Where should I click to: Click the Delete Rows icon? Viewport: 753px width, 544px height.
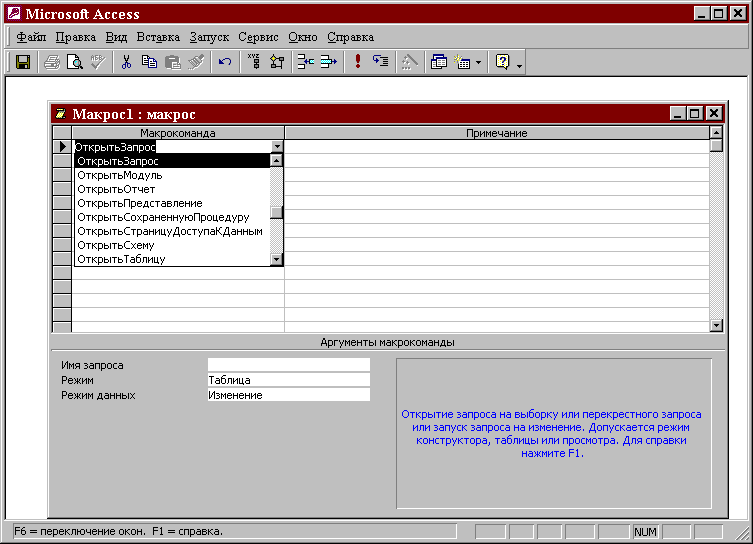(x=328, y=62)
